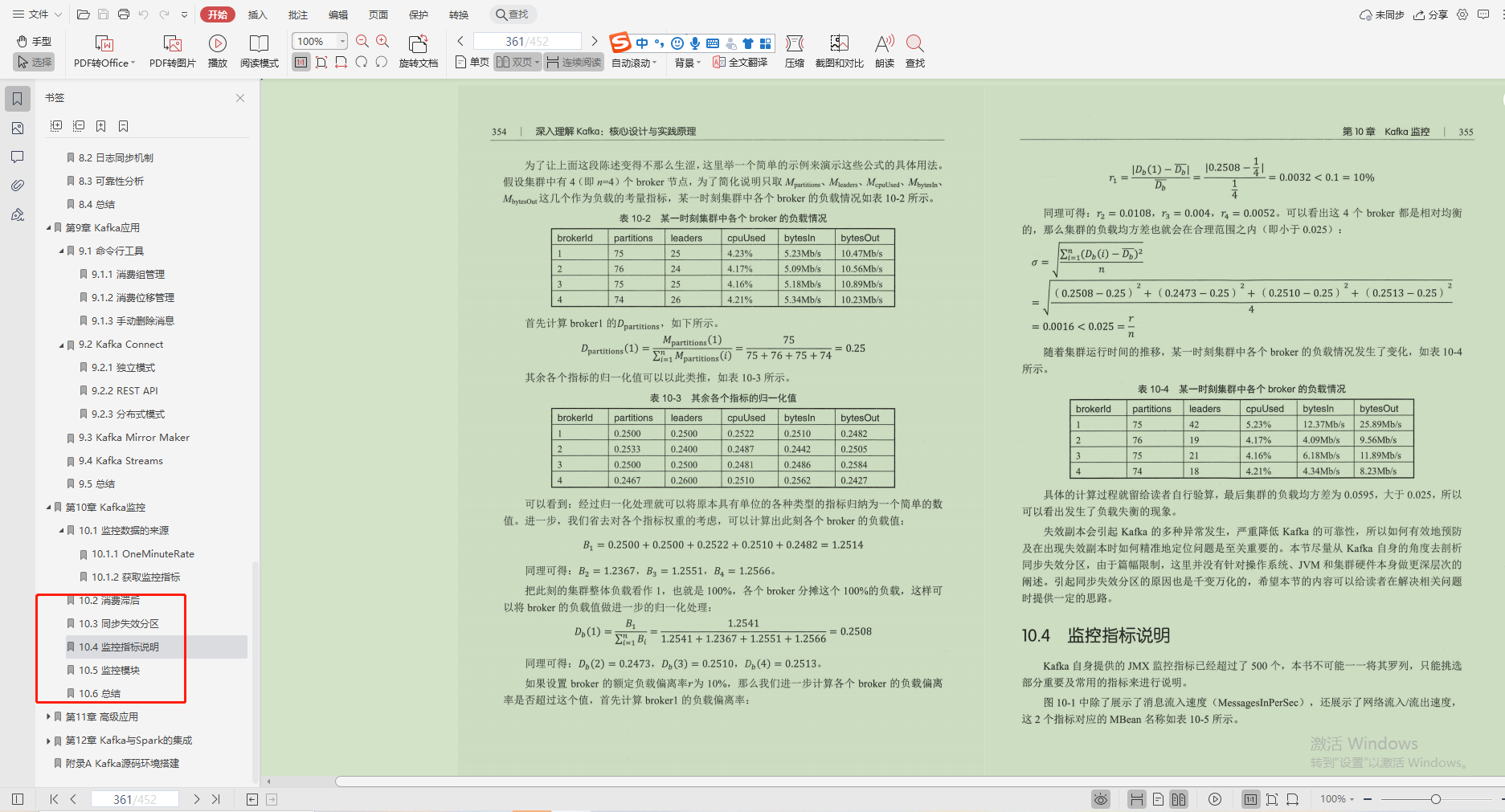1505x812 pixels.
Task: Collapse 9.1 命令行工具 bookmark
Action: (61, 251)
